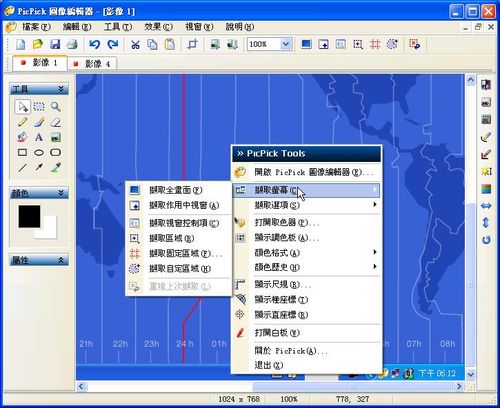Capture region toolbar icon
This screenshot has width=500, height=408.
click(358, 44)
